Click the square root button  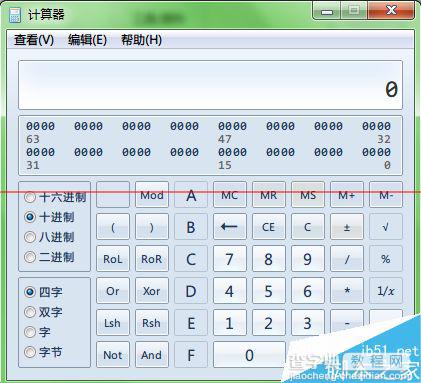(x=386, y=227)
